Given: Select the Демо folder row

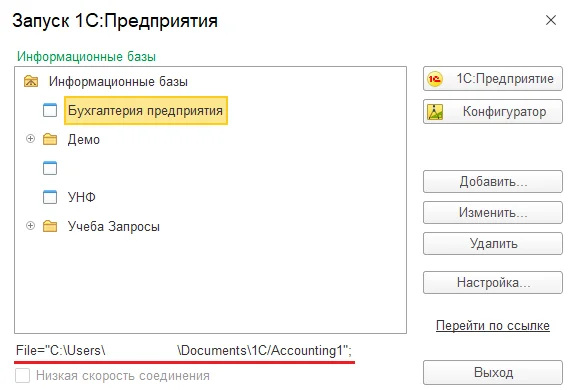Looking at the screenshot, I should tap(83, 139).
